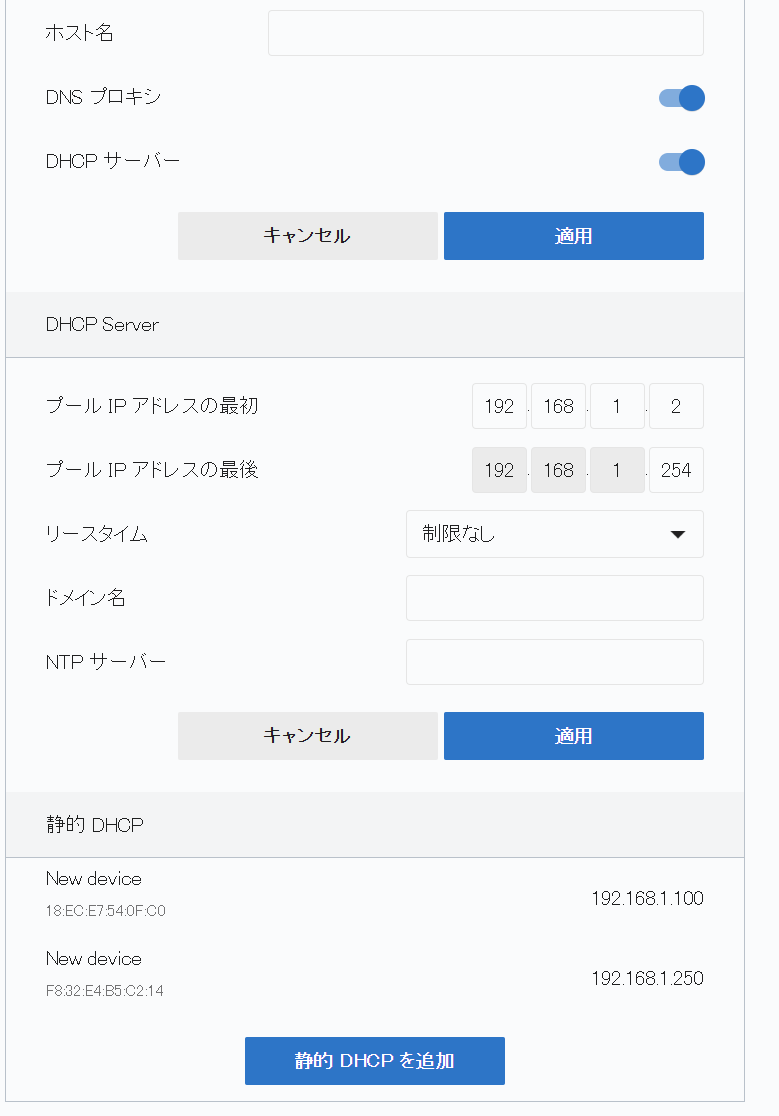The height and width of the screenshot is (1116, 779).
Task: Apply the DHCP Server pool settings
Action: coord(573,736)
